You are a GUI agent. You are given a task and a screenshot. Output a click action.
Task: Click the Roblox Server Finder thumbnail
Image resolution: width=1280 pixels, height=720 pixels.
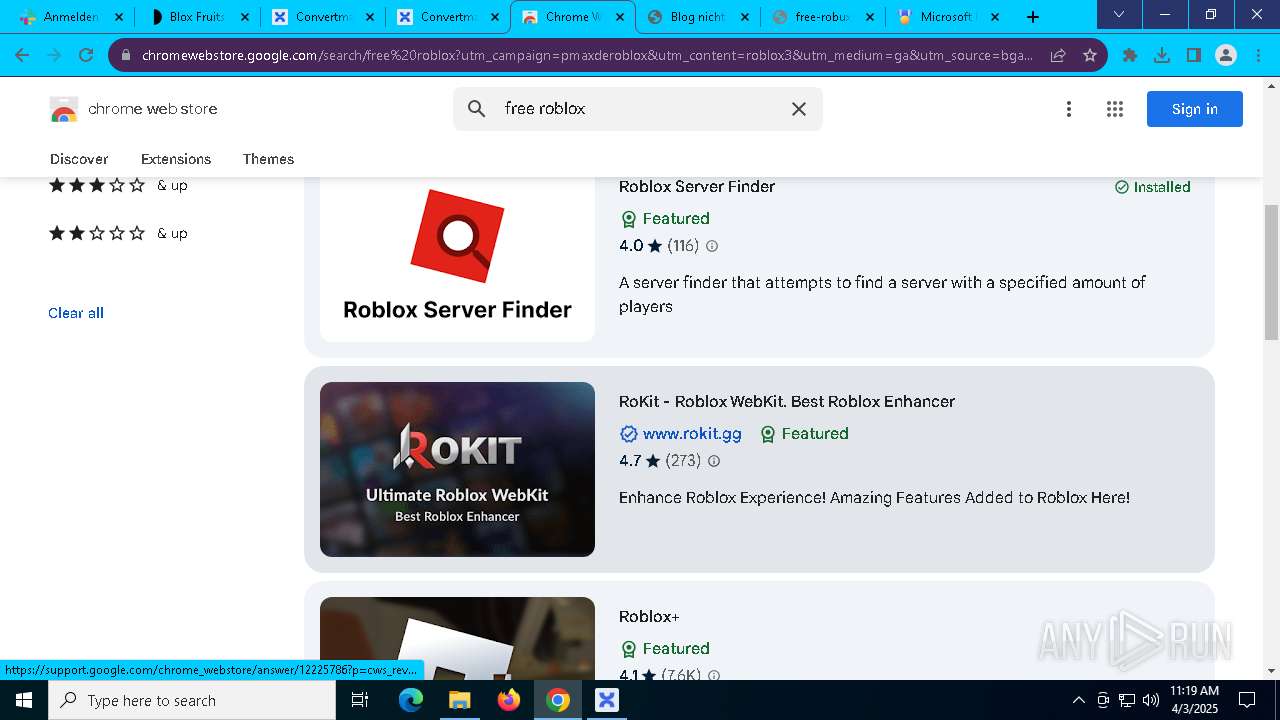point(457,260)
